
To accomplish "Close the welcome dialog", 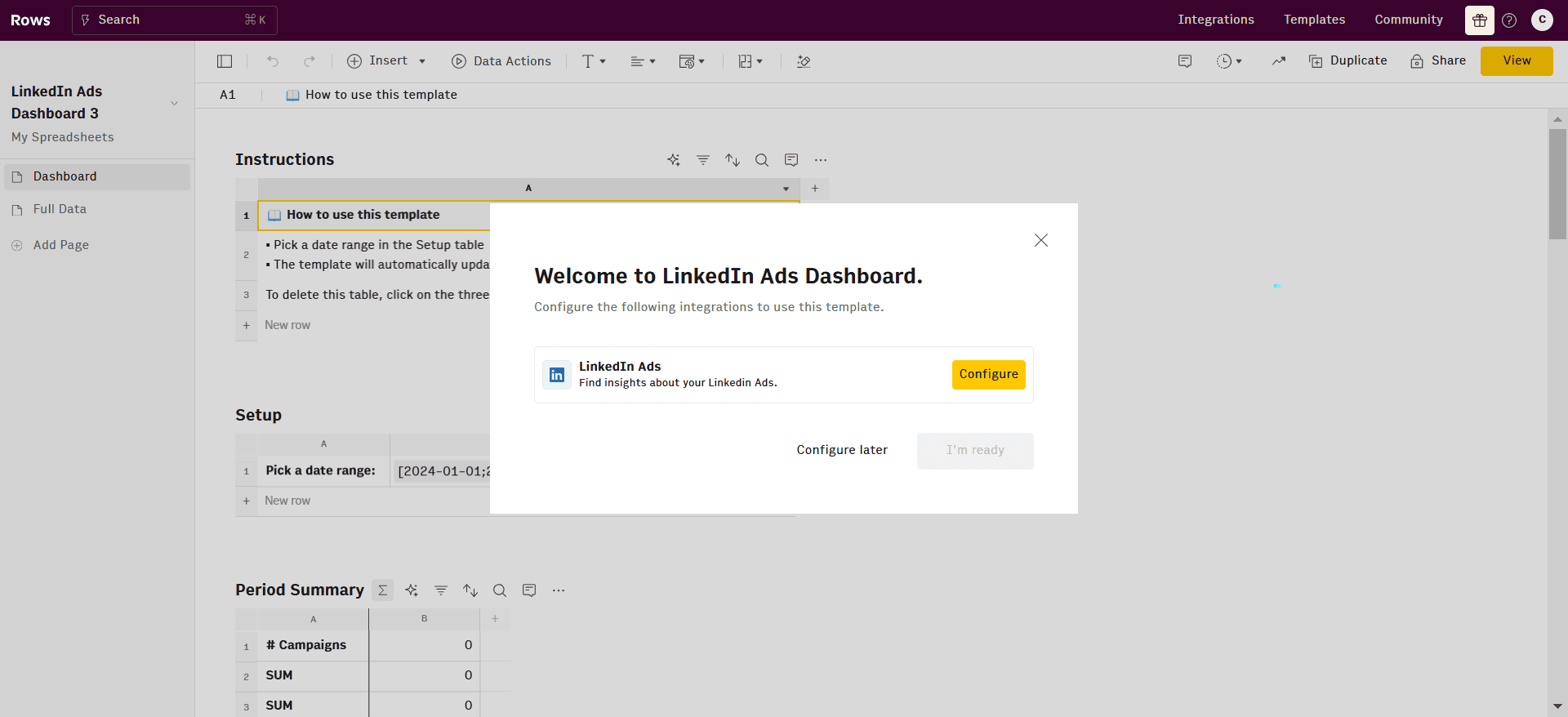I will tap(1041, 240).
